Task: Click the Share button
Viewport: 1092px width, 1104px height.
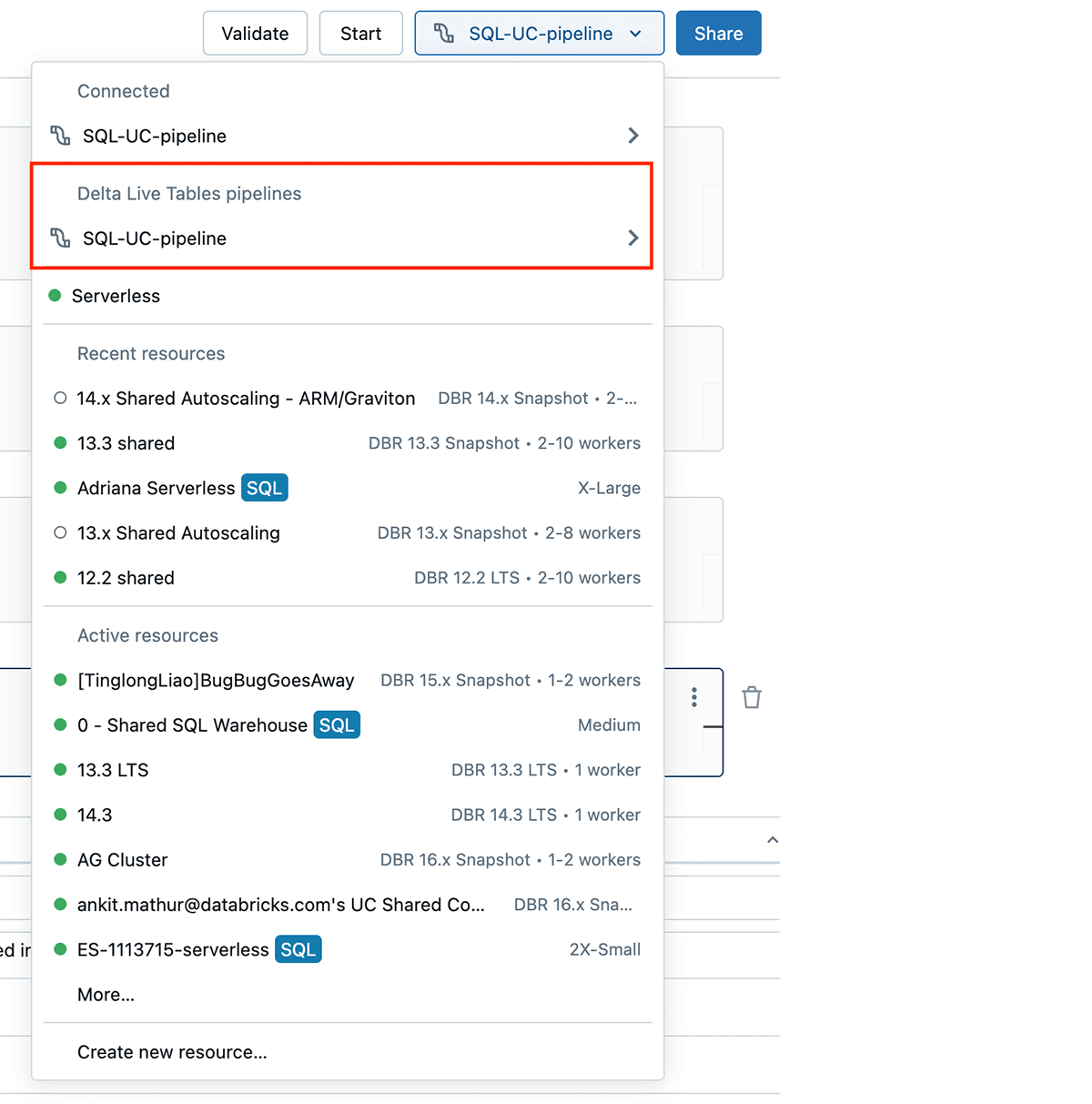Action: (718, 34)
